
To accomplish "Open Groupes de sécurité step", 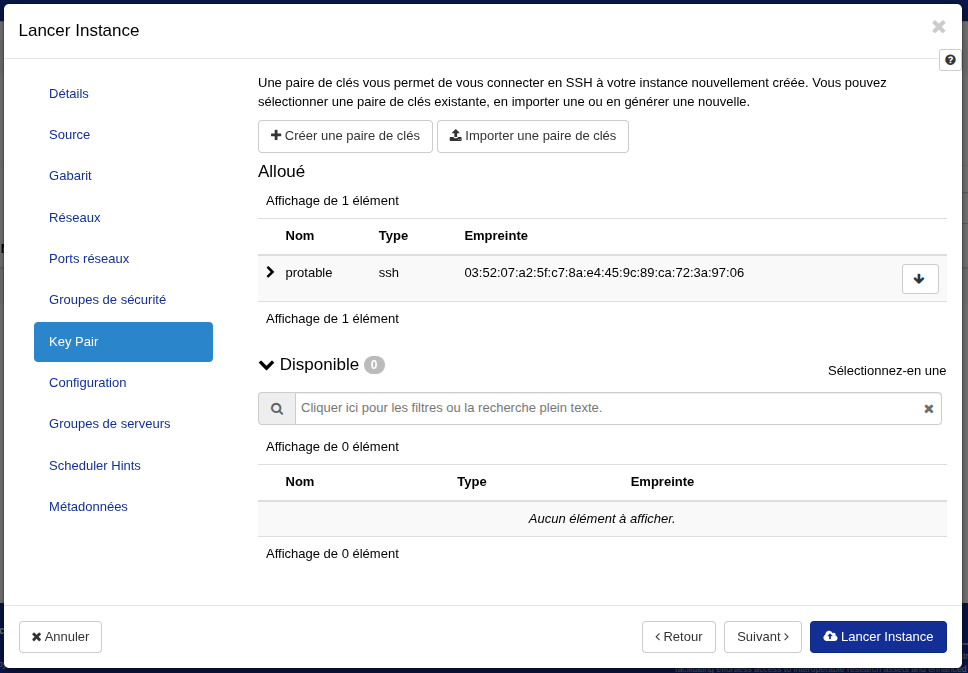I will coord(107,300).
